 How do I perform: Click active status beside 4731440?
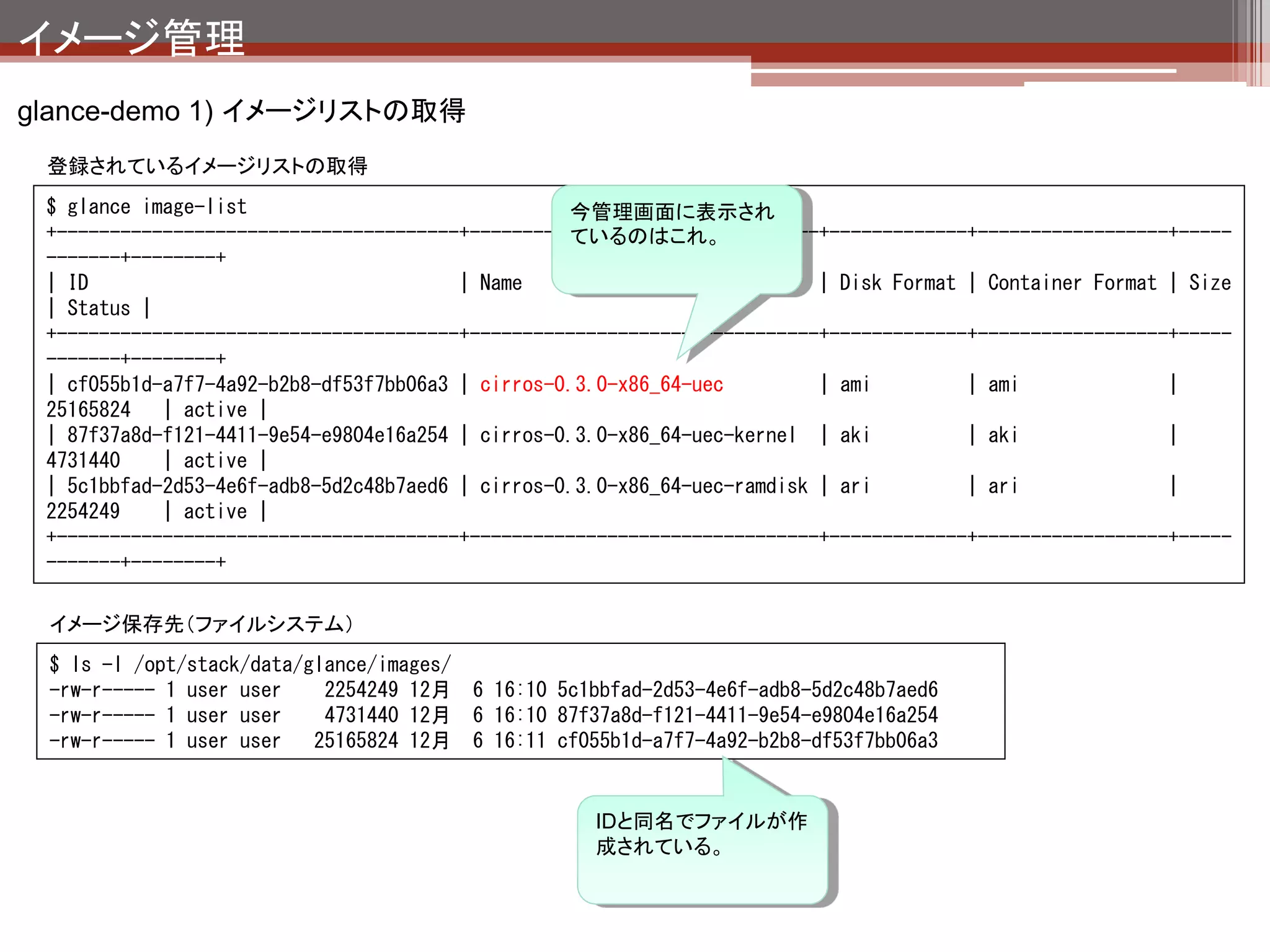click(x=215, y=461)
